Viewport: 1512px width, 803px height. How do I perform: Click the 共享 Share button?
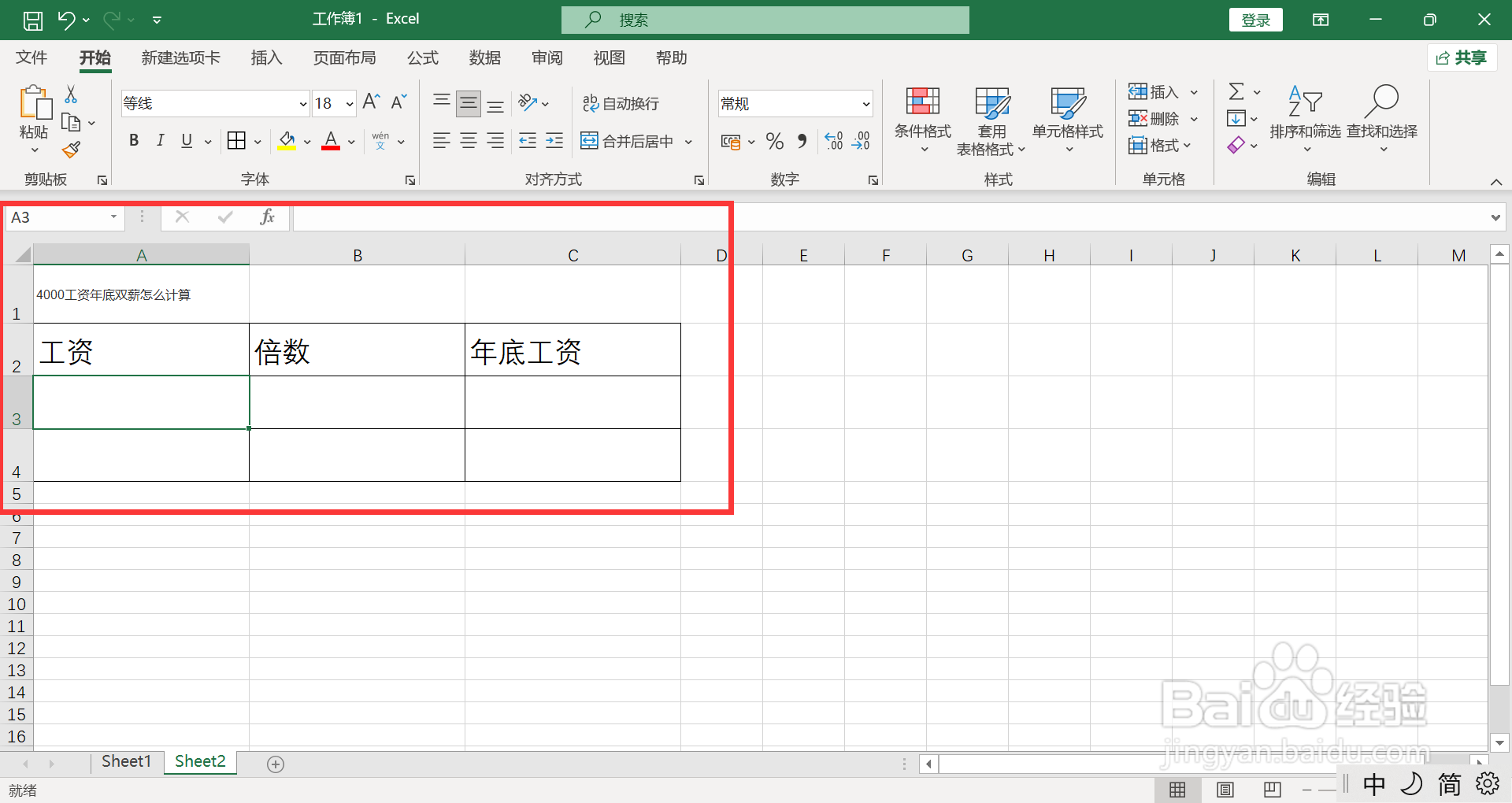click(1462, 57)
